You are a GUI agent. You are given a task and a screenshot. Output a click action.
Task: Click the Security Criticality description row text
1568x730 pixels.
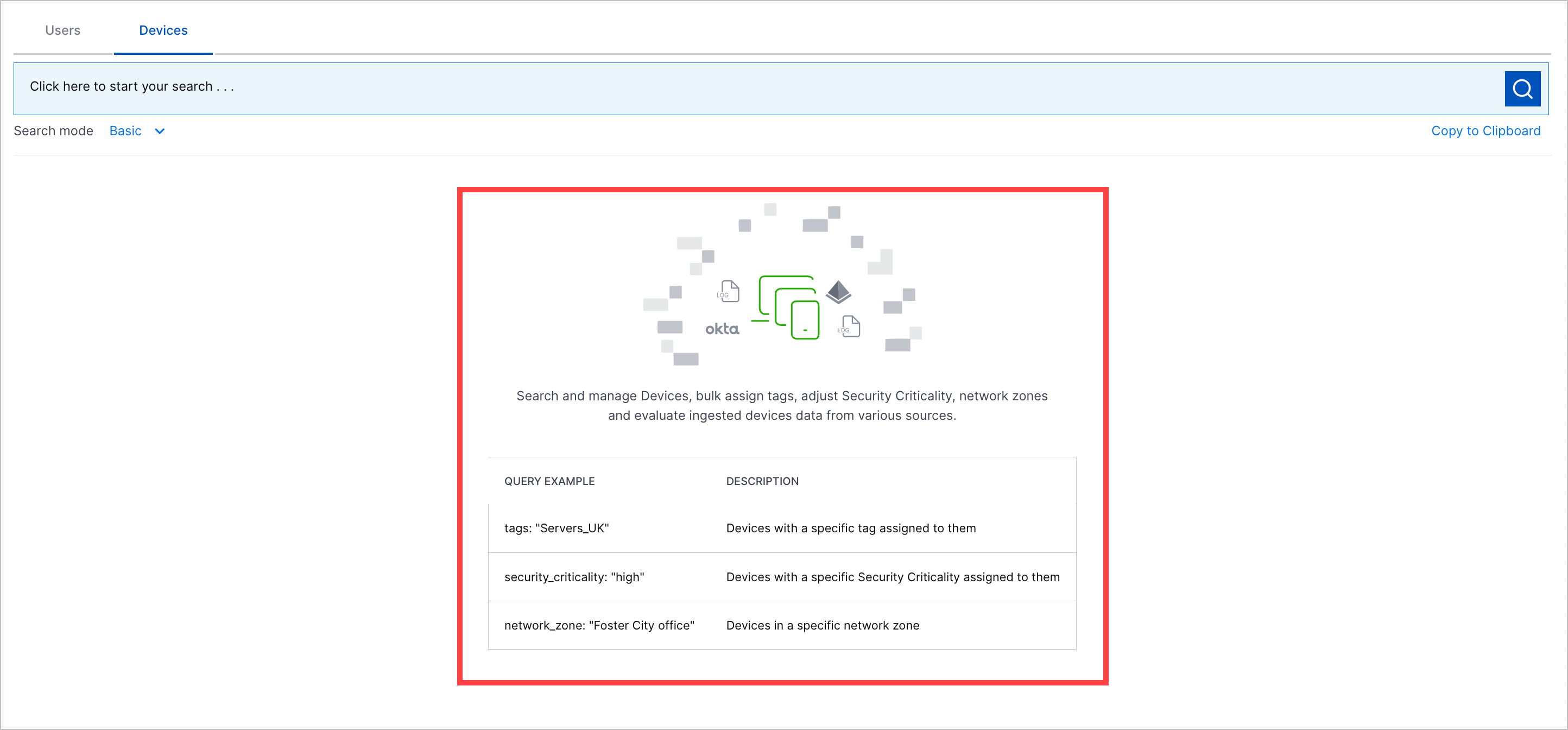point(893,577)
